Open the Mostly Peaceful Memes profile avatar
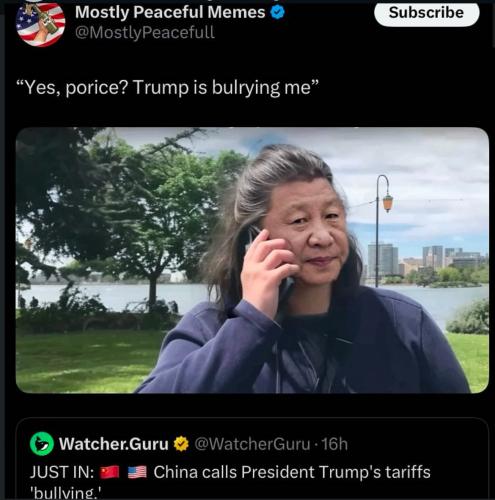 pos(41,24)
